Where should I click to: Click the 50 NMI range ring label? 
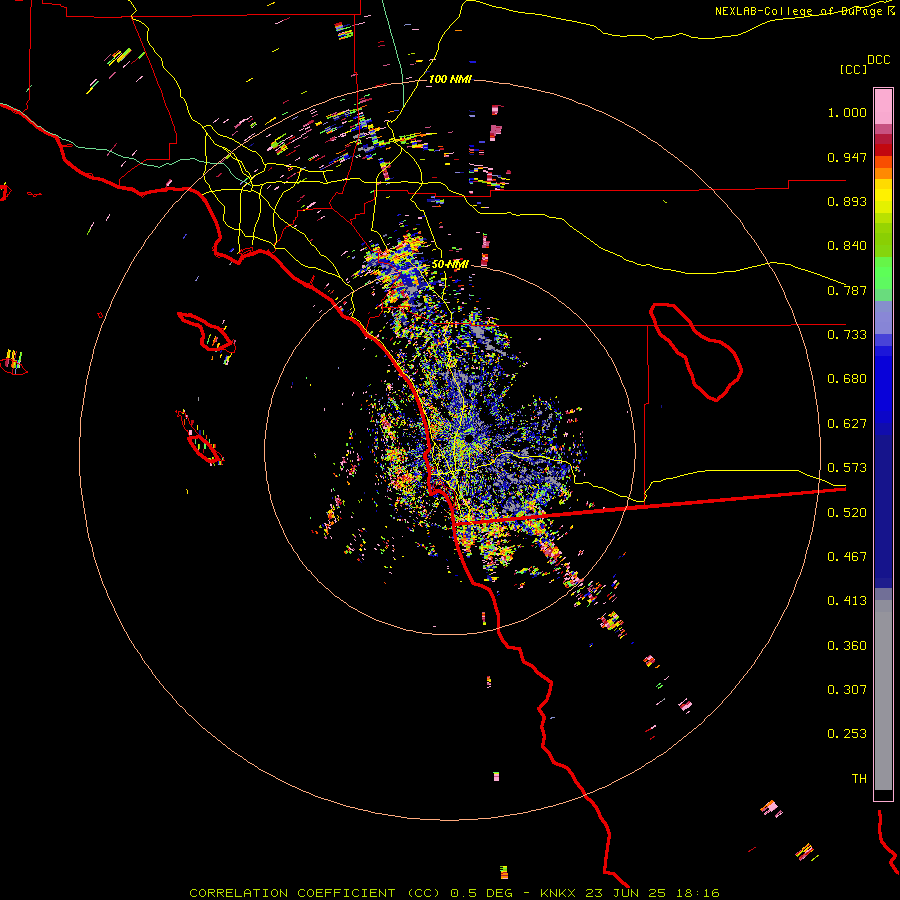click(x=450, y=265)
